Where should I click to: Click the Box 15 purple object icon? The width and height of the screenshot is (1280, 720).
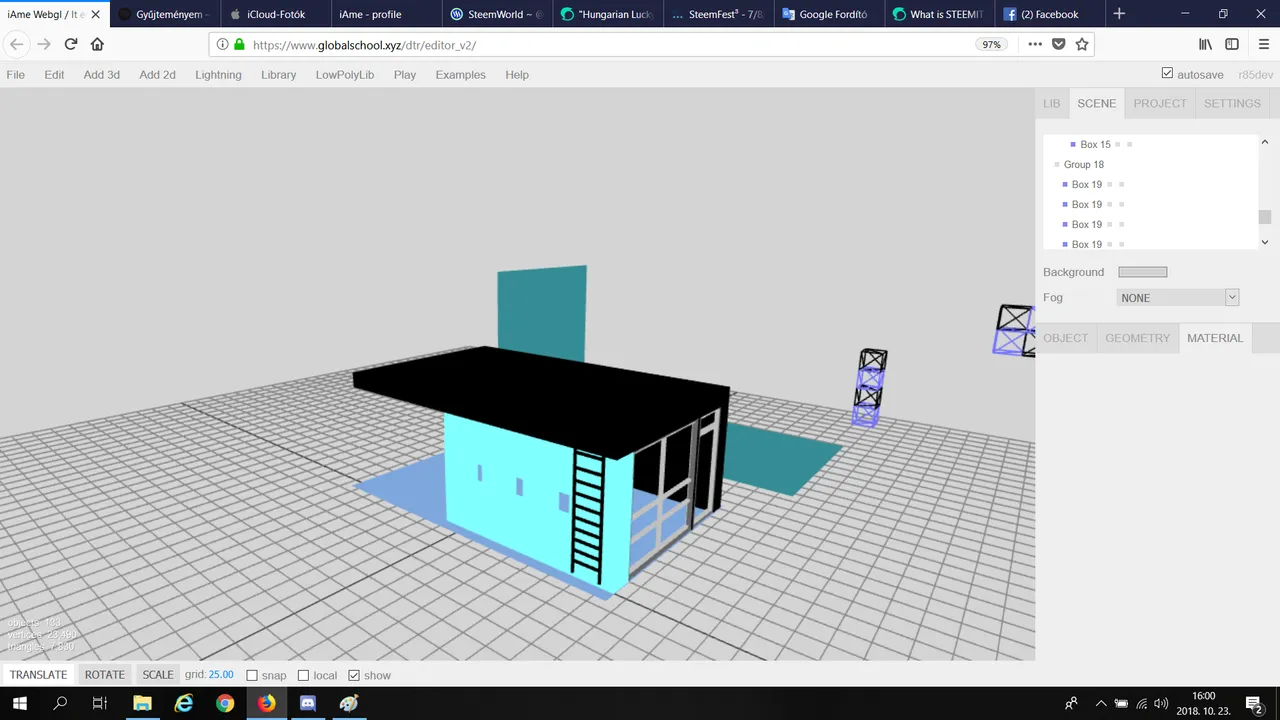point(1073,144)
